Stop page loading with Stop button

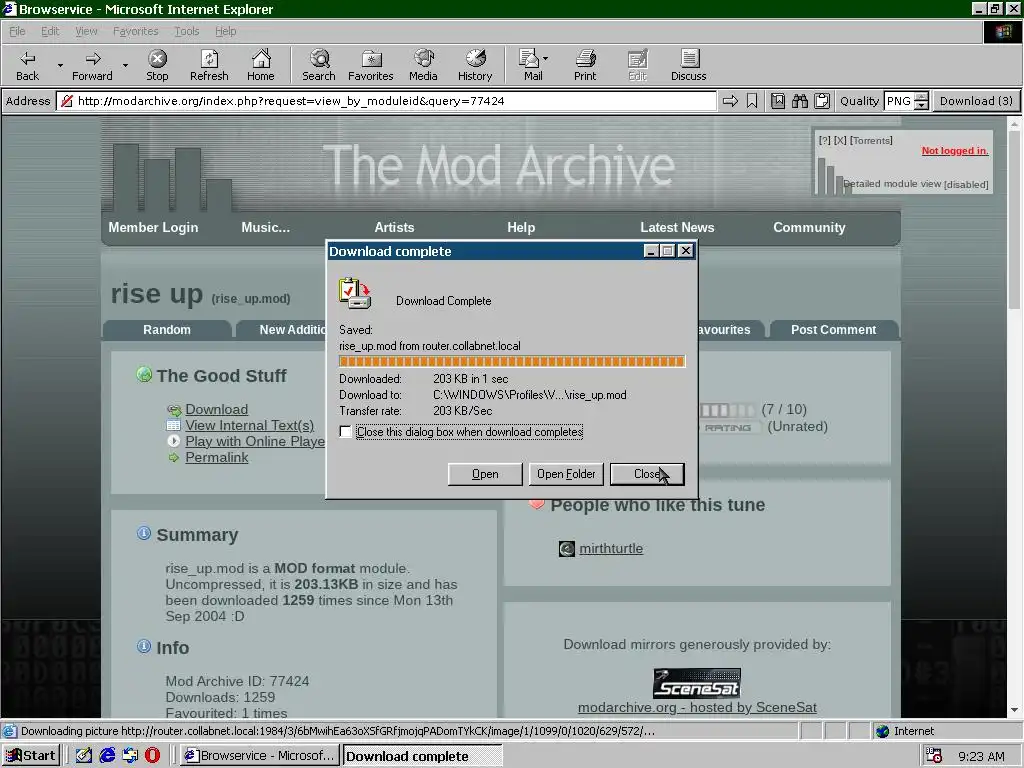(157, 65)
